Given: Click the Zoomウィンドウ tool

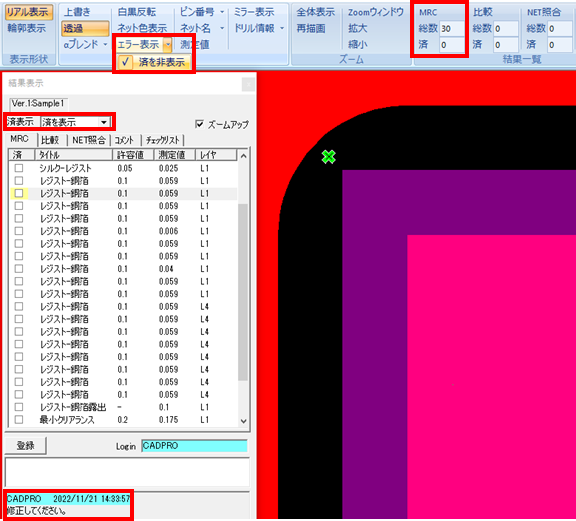Looking at the screenshot, I should [376, 12].
